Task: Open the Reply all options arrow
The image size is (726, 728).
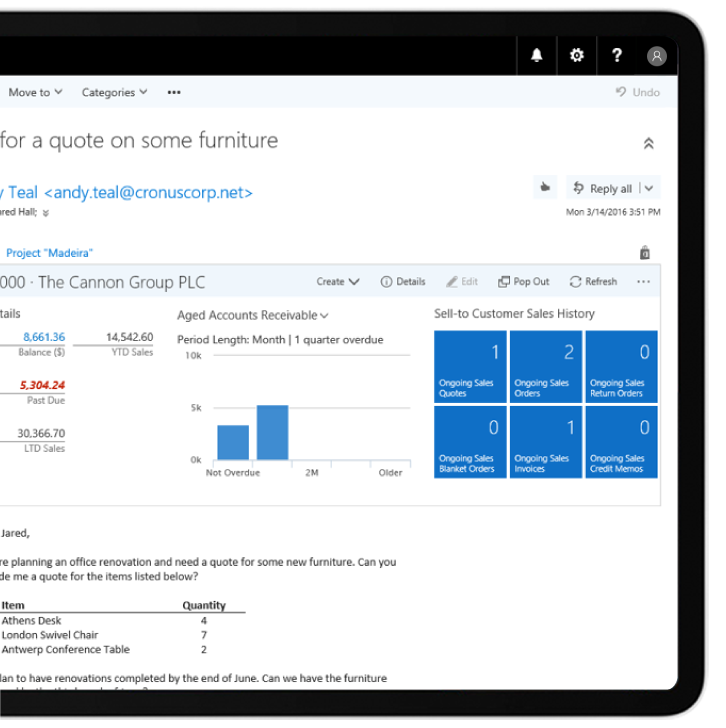Action: click(x=649, y=188)
